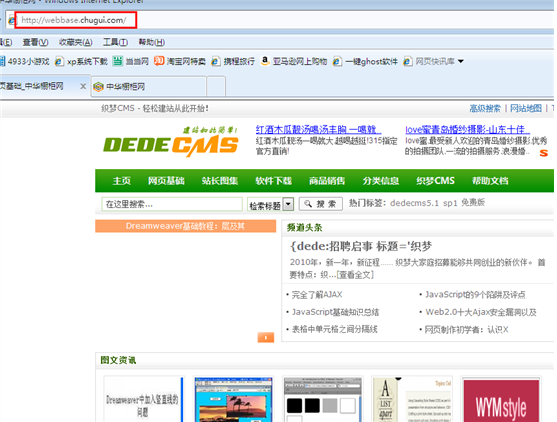
Task: Click the sp1 hot tag
Action: coord(450,203)
